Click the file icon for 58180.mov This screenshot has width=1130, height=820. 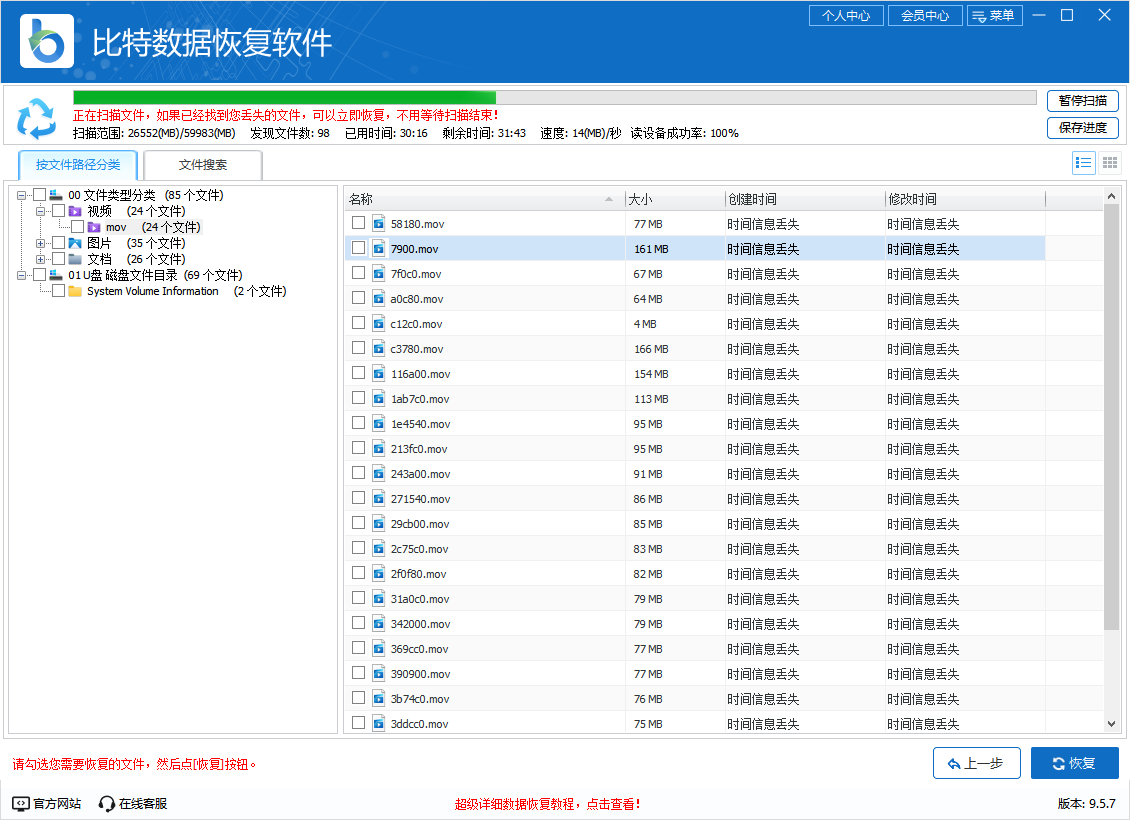pyautogui.click(x=378, y=223)
